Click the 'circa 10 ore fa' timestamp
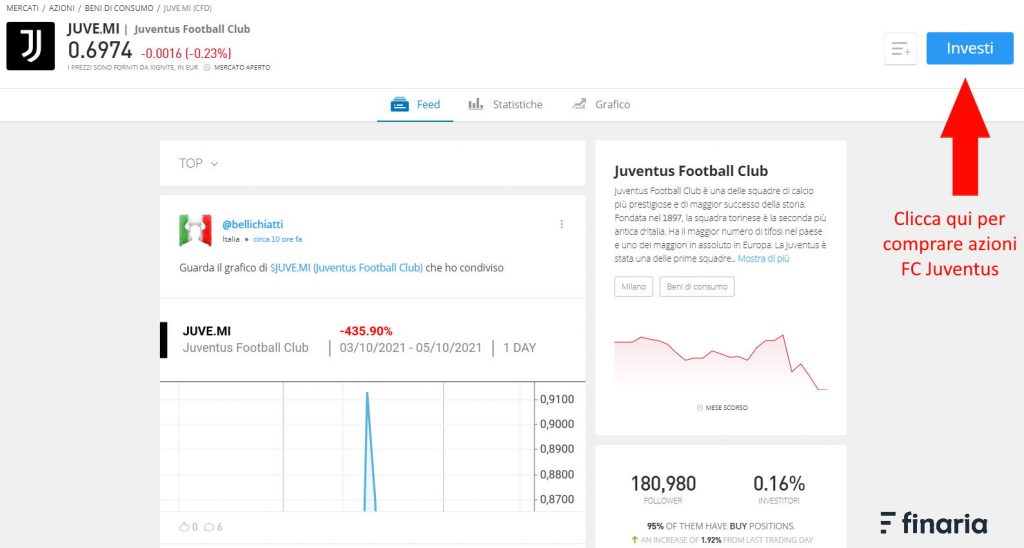 pyautogui.click(x=278, y=239)
